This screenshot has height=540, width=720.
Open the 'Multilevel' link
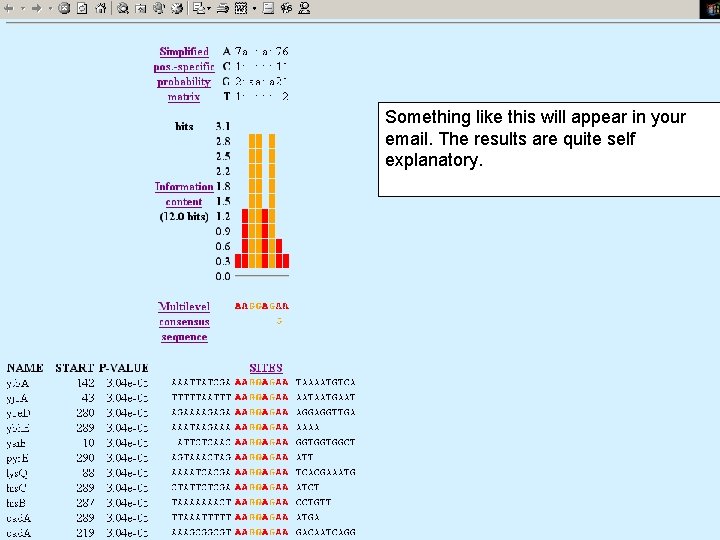(184, 306)
